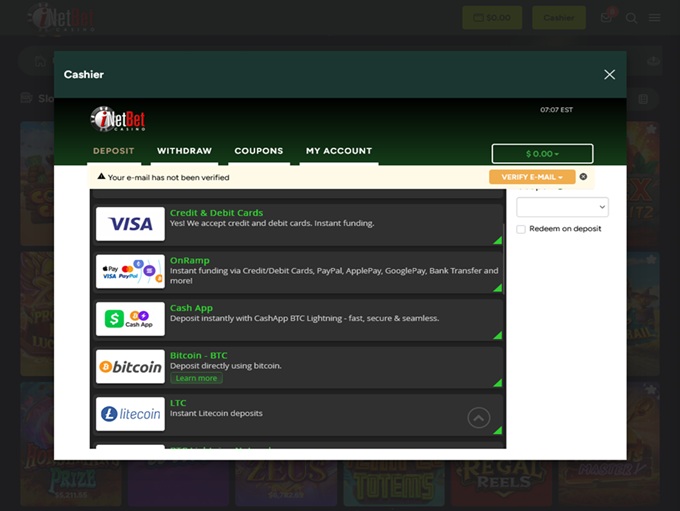Dismiss the e-mail verification warning

[x=583, y=177]
